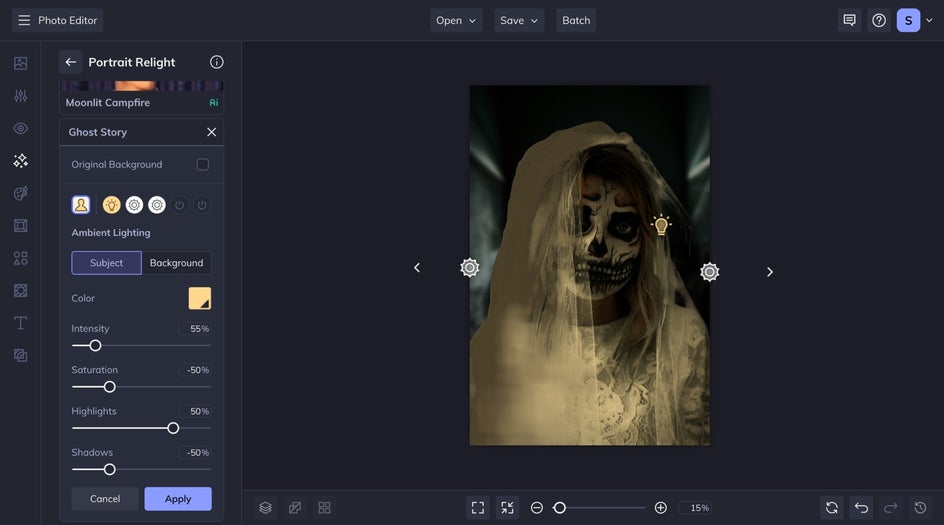Open the Photo Editor hamburger menu

(24, 20)
